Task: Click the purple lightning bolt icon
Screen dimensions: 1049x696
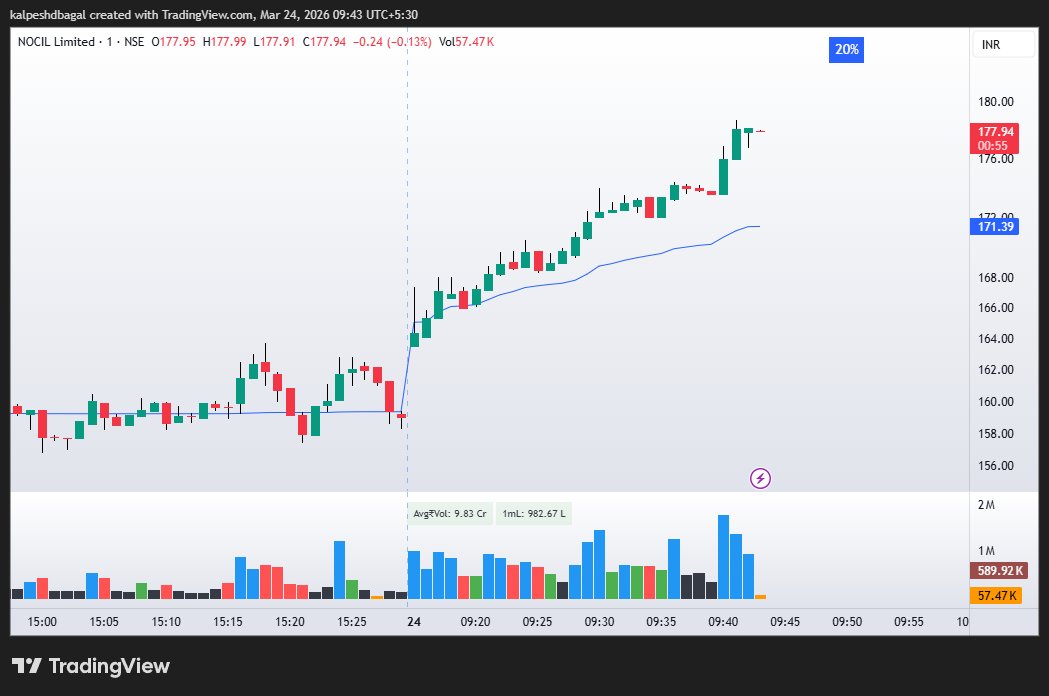Action: coord(760,478)
